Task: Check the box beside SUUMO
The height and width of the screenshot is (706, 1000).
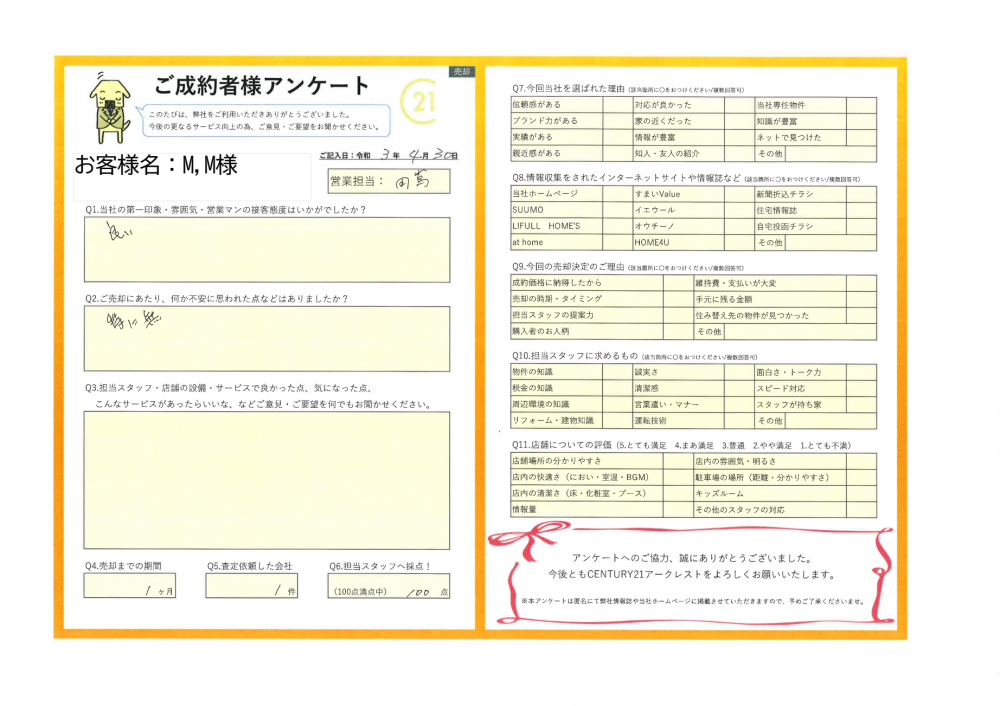Action: pyautogui.click(x=617, y=210)
